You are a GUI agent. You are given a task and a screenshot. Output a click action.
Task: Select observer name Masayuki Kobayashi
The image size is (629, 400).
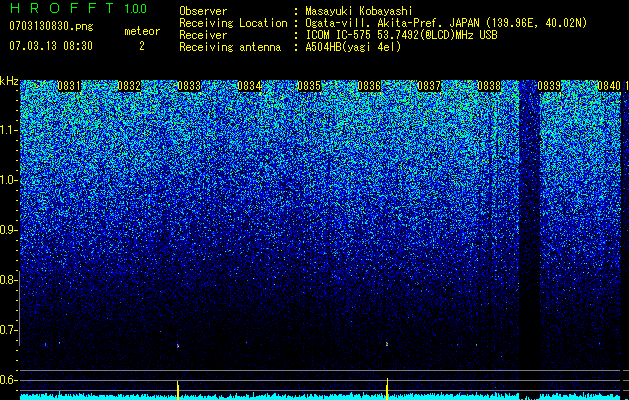pos(359,11)
